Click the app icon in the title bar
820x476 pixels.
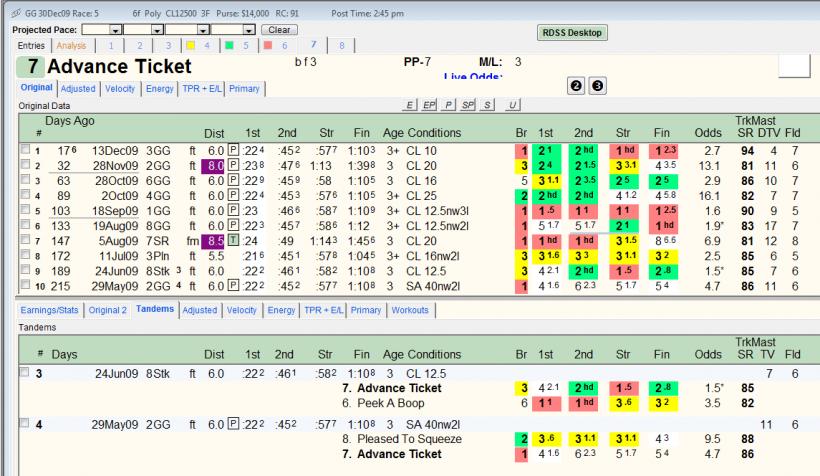click(x=16, y=13)
